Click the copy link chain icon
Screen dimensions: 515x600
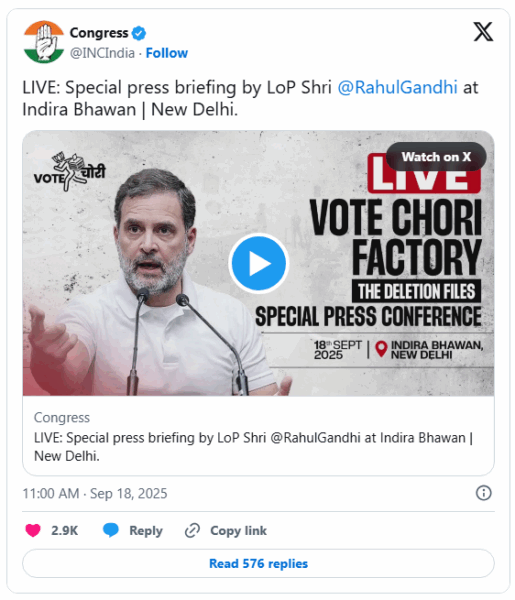(x=192, y=531)
